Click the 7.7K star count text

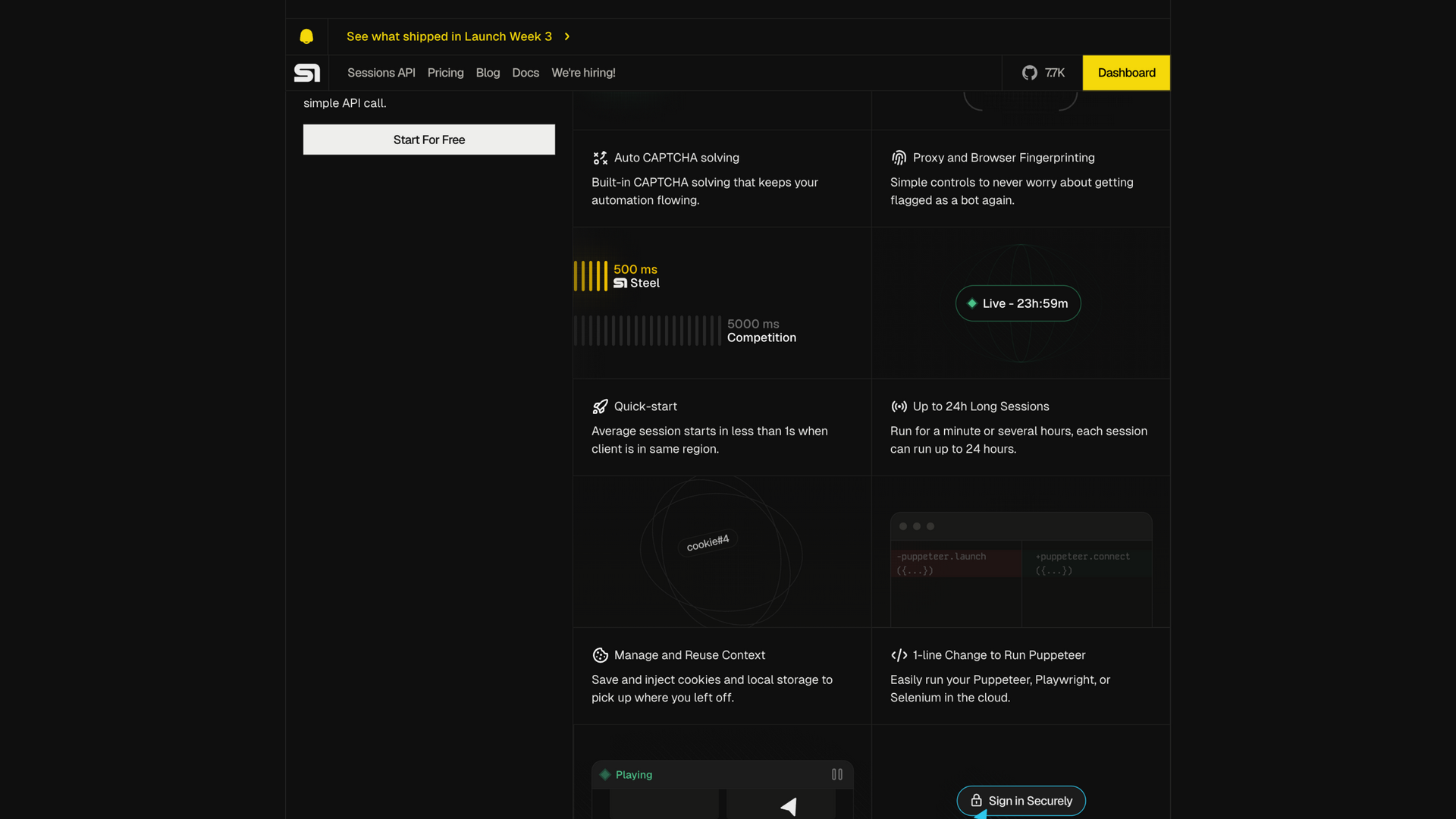(x=1055, y=73)
